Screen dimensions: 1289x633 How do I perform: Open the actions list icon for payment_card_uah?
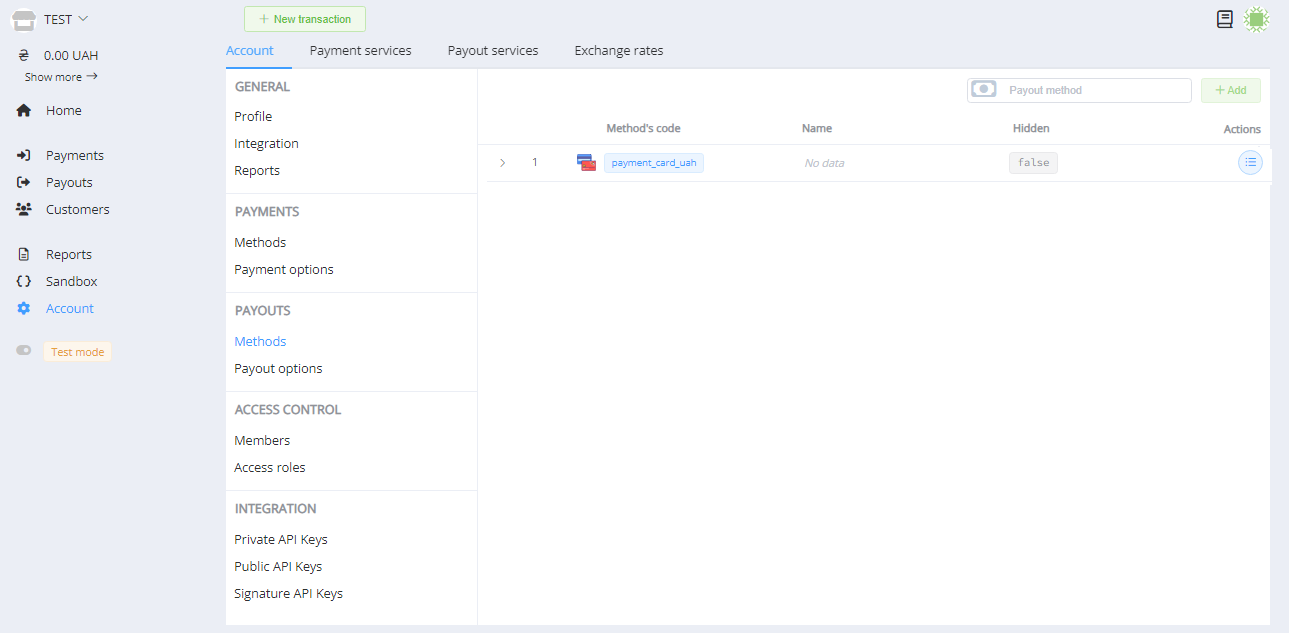click(x=1250, y=162)
